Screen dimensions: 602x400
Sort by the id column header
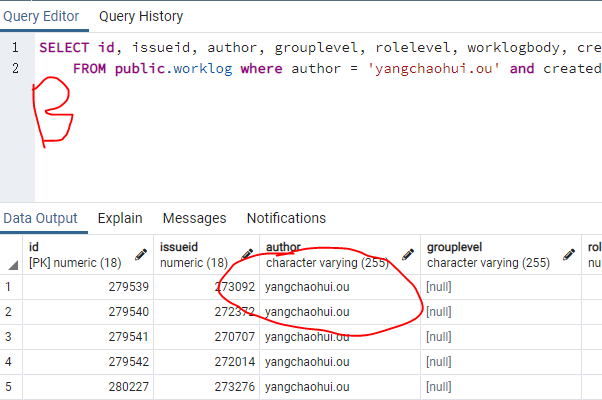point(88,255)
